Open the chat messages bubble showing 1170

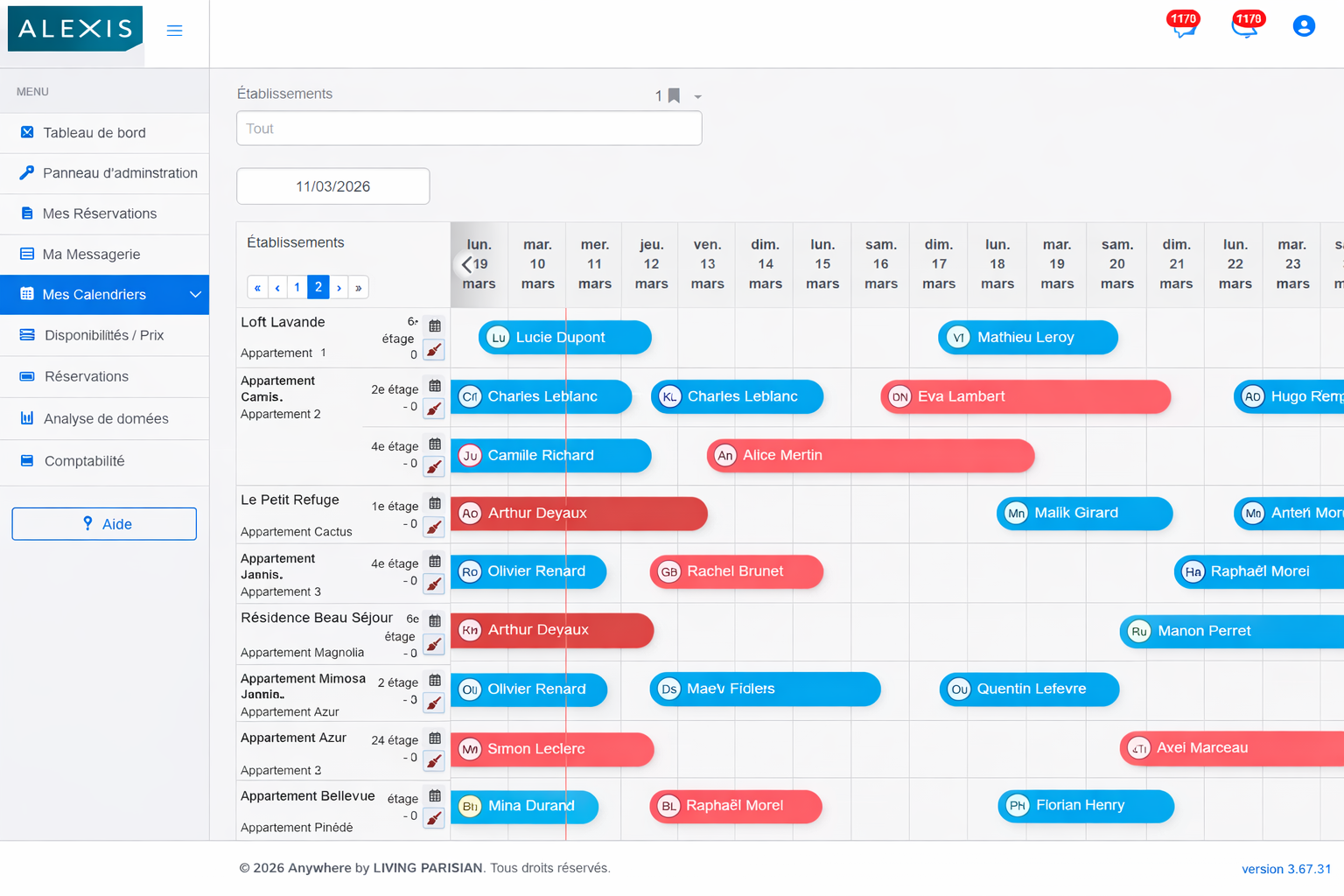1183,29
